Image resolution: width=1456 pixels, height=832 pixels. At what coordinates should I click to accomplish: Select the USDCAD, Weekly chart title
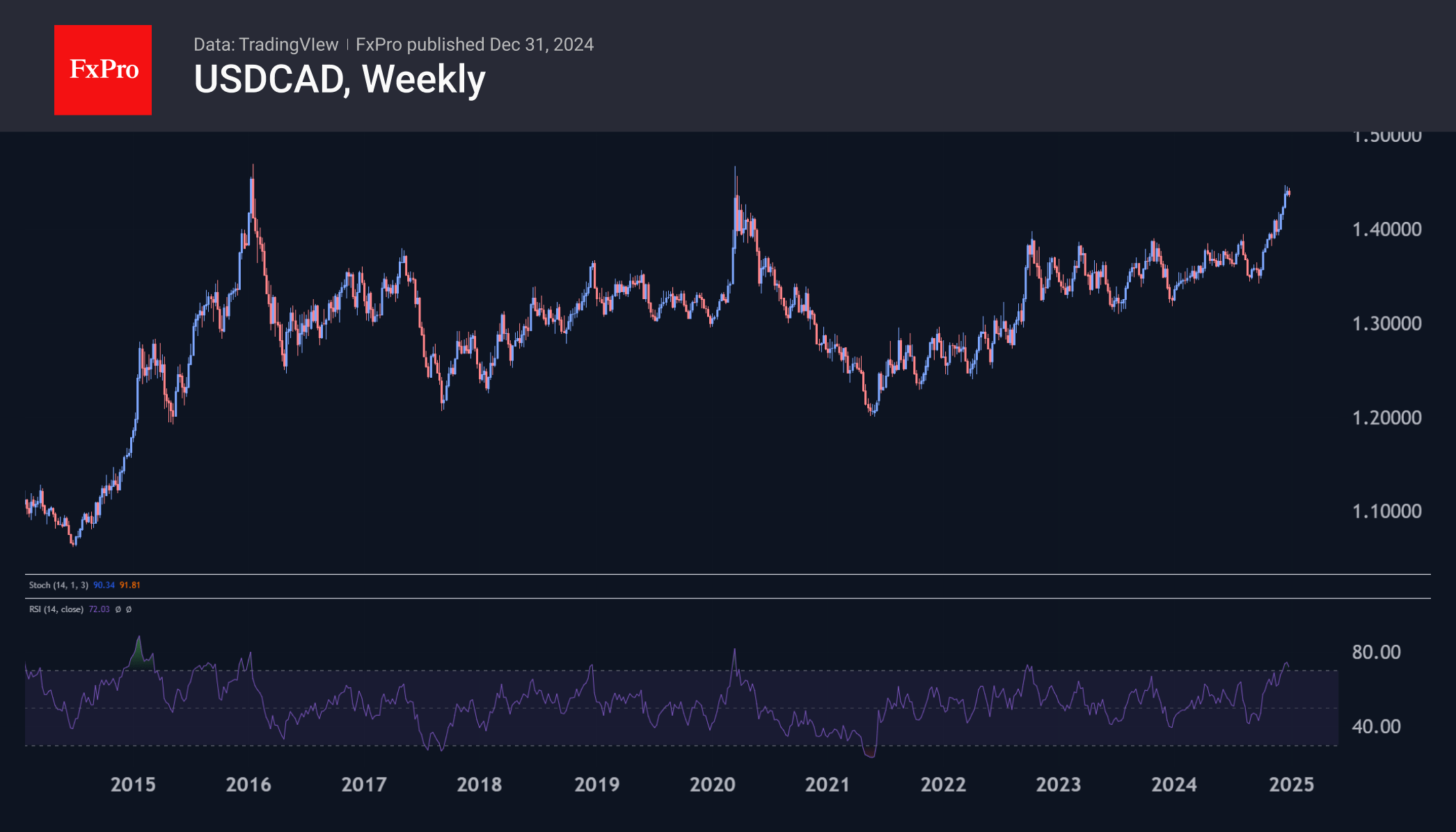[x=340, y=79]
